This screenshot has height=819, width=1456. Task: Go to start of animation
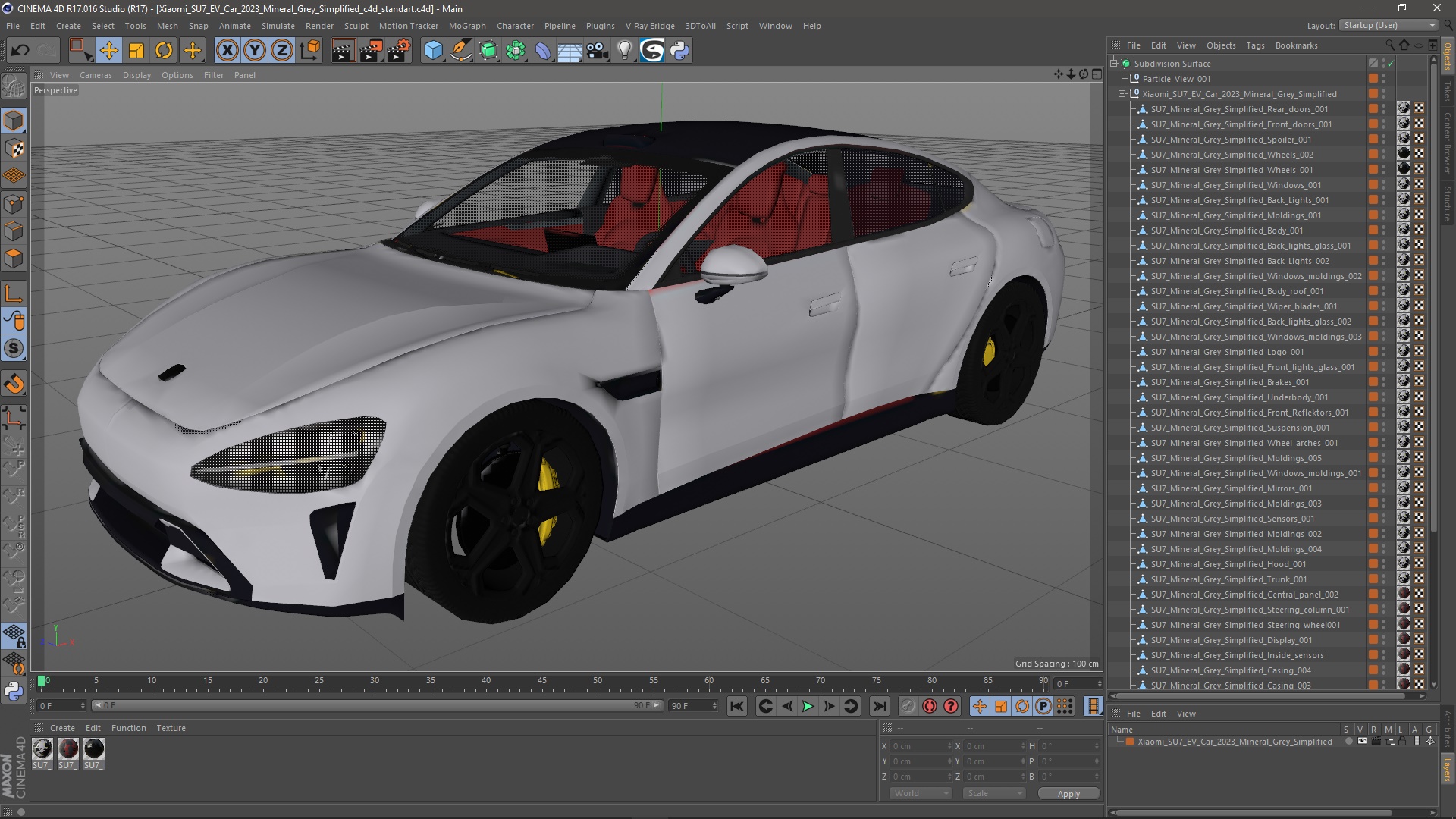[x=736, y=706]
